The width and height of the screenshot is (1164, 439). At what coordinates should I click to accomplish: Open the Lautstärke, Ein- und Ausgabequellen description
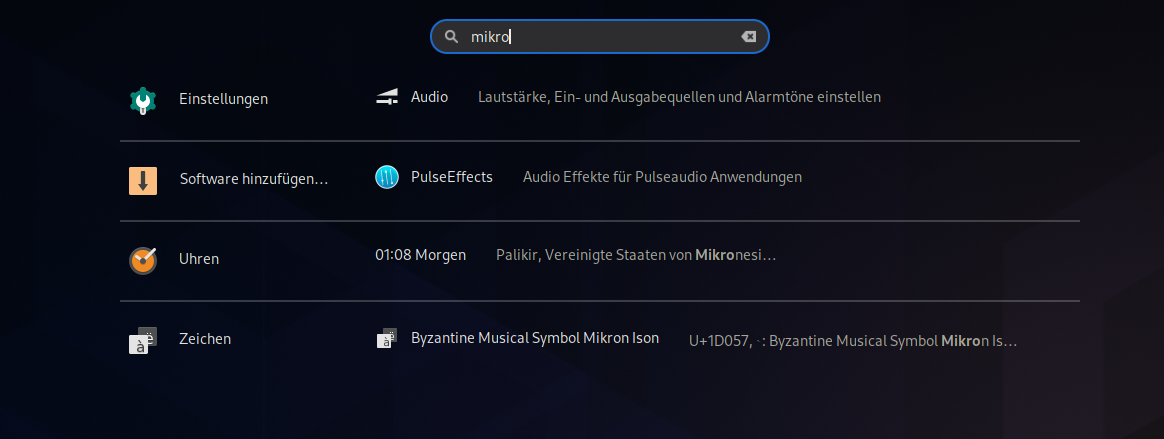coord(679,97)
